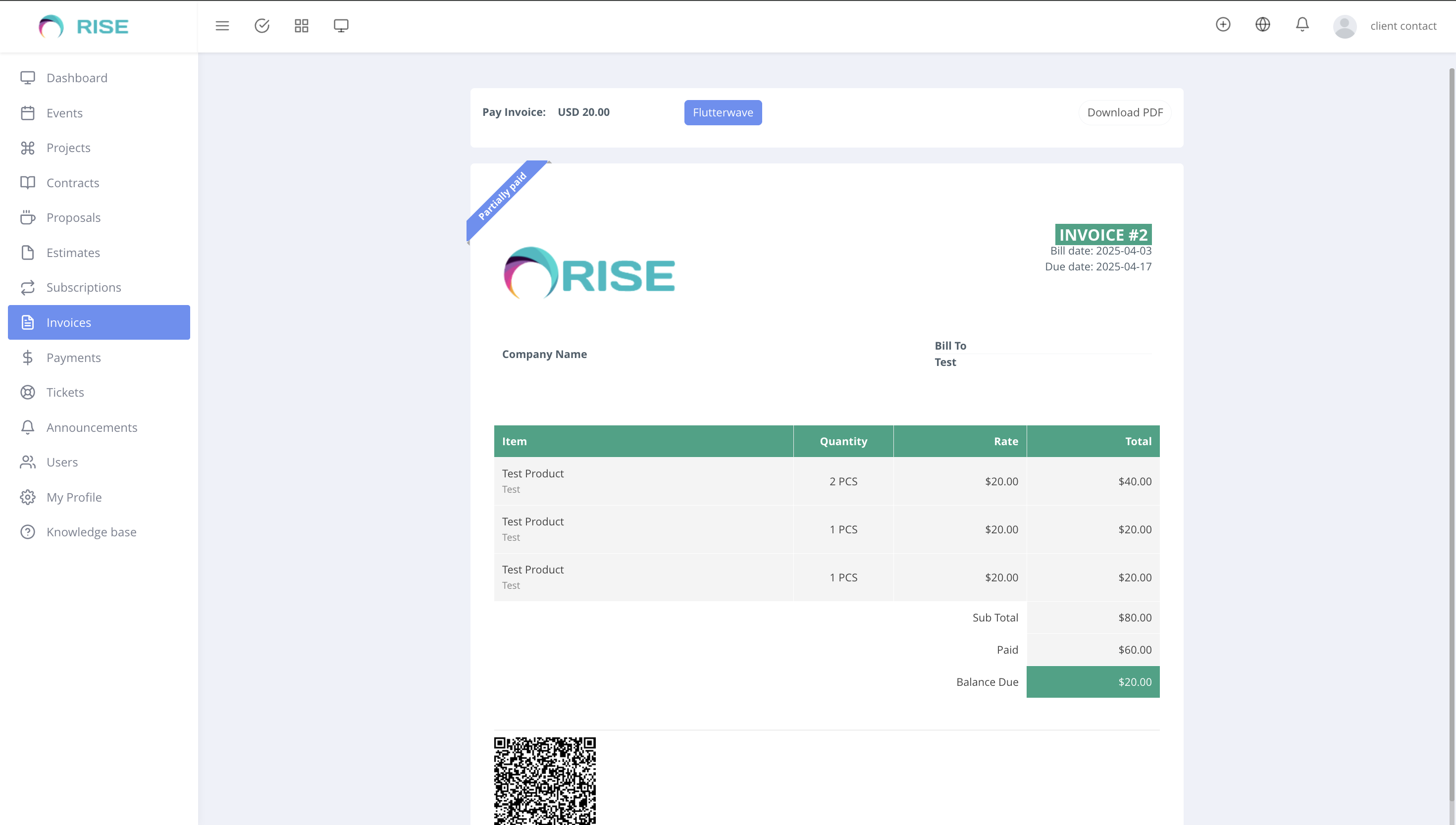This screenshot has width=1456, height=825.
Task: Go to Dashboard from the sidebar
Action: pyautogui.click(x=77, y=78)
